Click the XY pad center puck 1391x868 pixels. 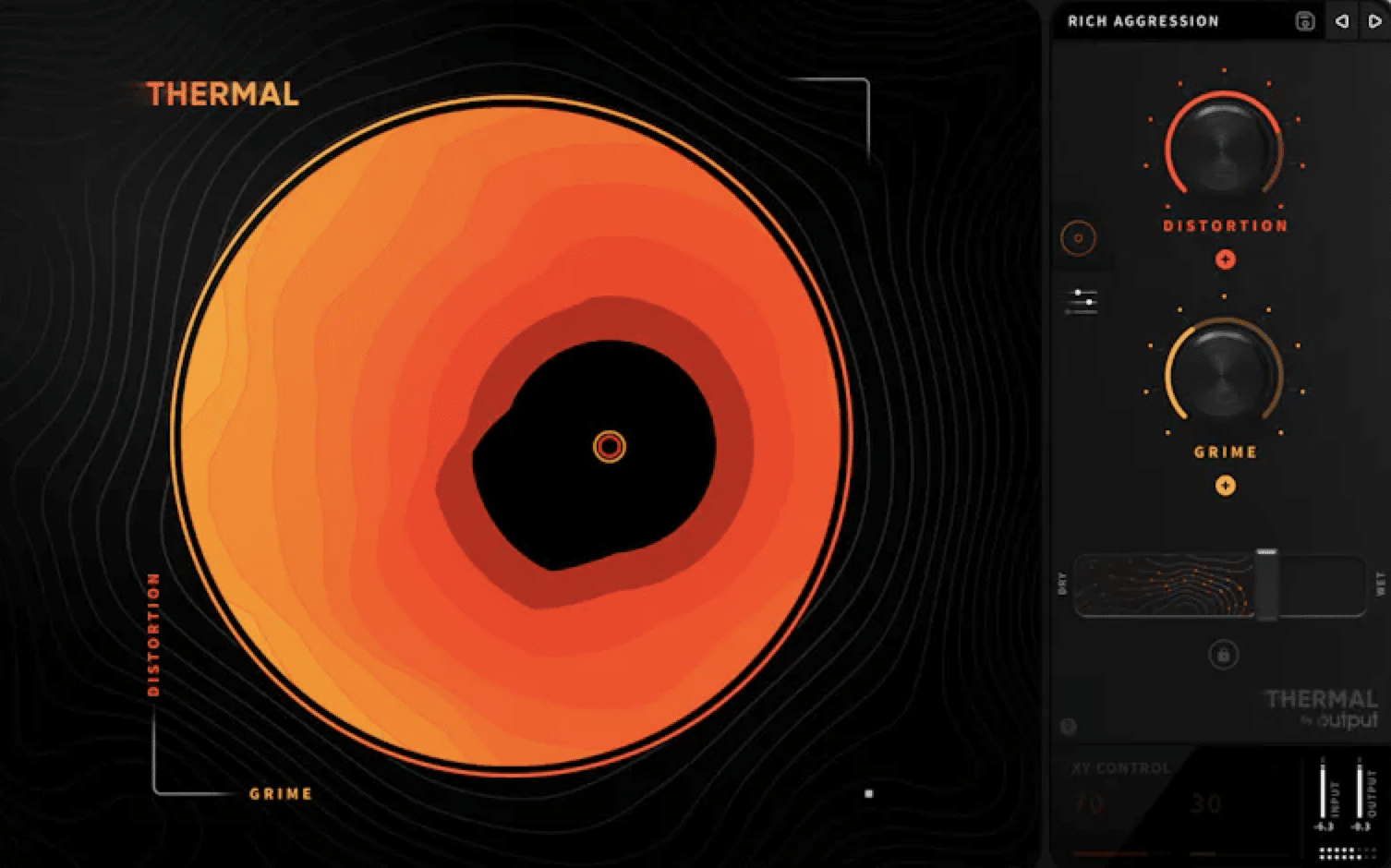point(609,447)
